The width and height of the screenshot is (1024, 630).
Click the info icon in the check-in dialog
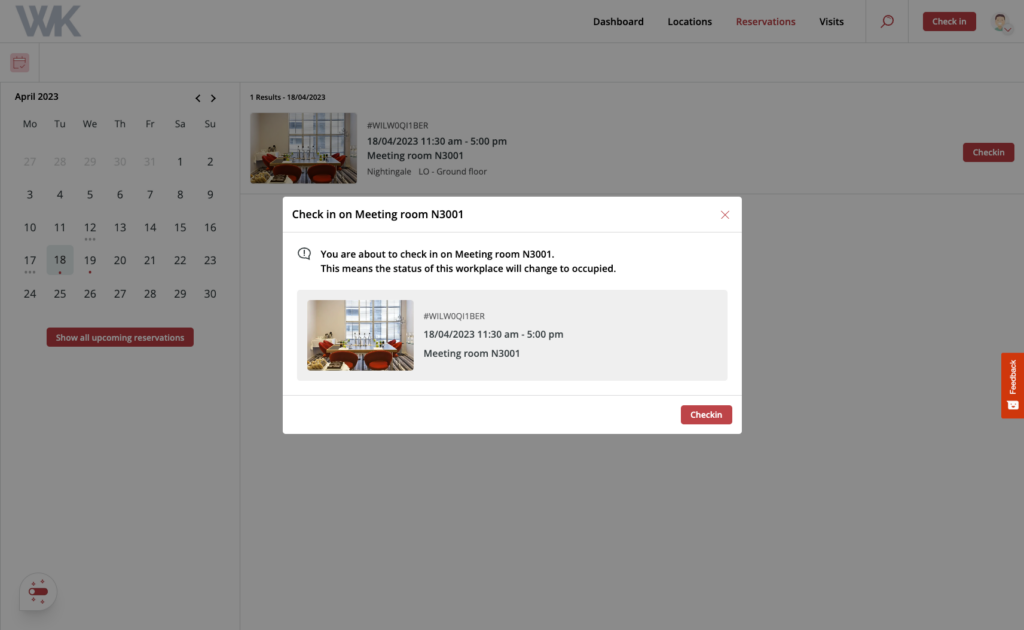(x=304, y=253)
